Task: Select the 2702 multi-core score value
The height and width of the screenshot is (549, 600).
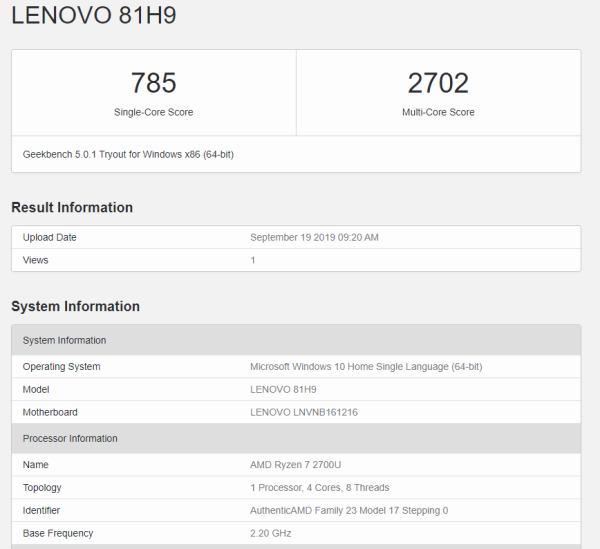Action: [x=438, y=83]
